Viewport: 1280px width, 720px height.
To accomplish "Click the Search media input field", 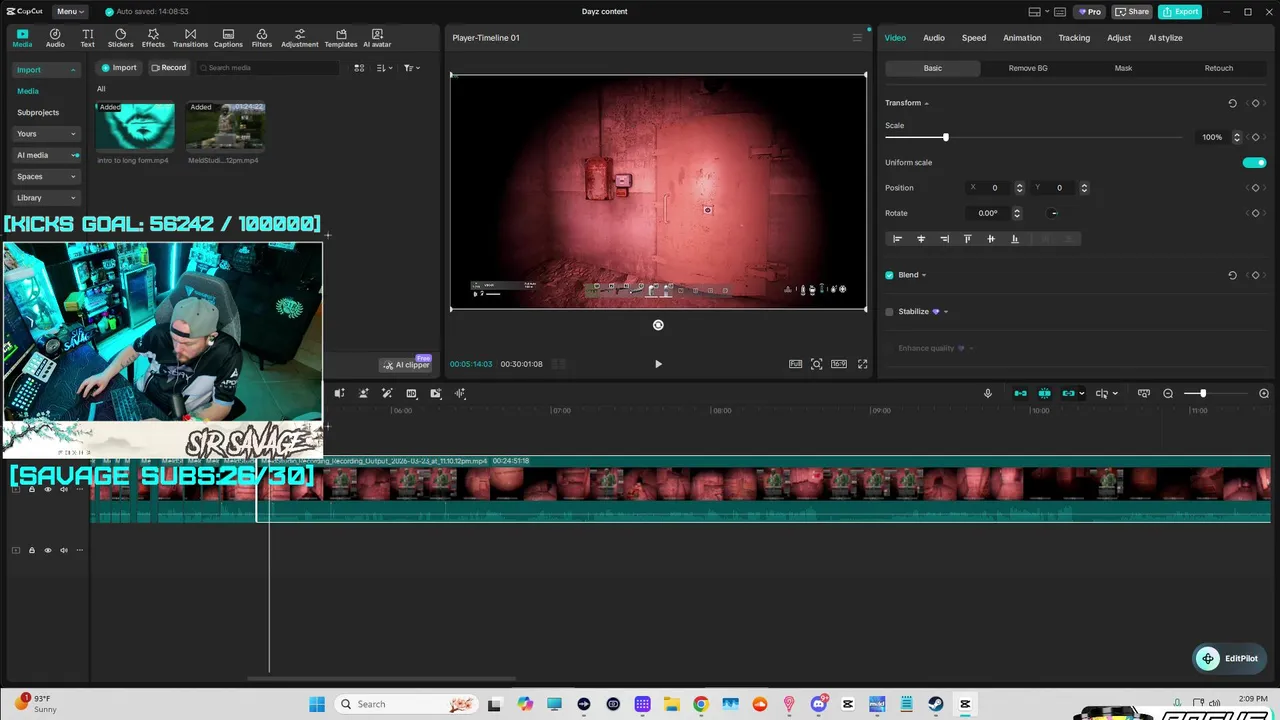I will [267, 68].
